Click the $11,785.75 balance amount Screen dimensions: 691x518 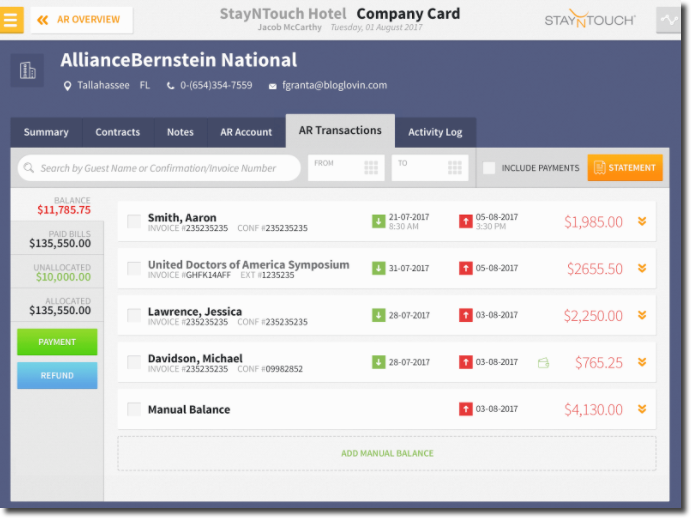(64, 210)
